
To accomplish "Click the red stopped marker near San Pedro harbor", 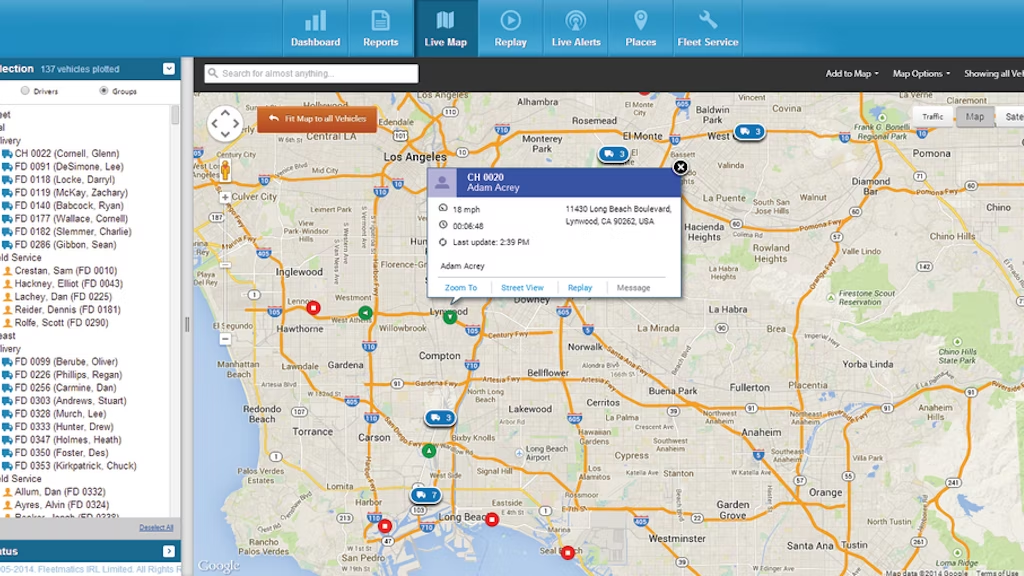I will click(x=385, y=526).
